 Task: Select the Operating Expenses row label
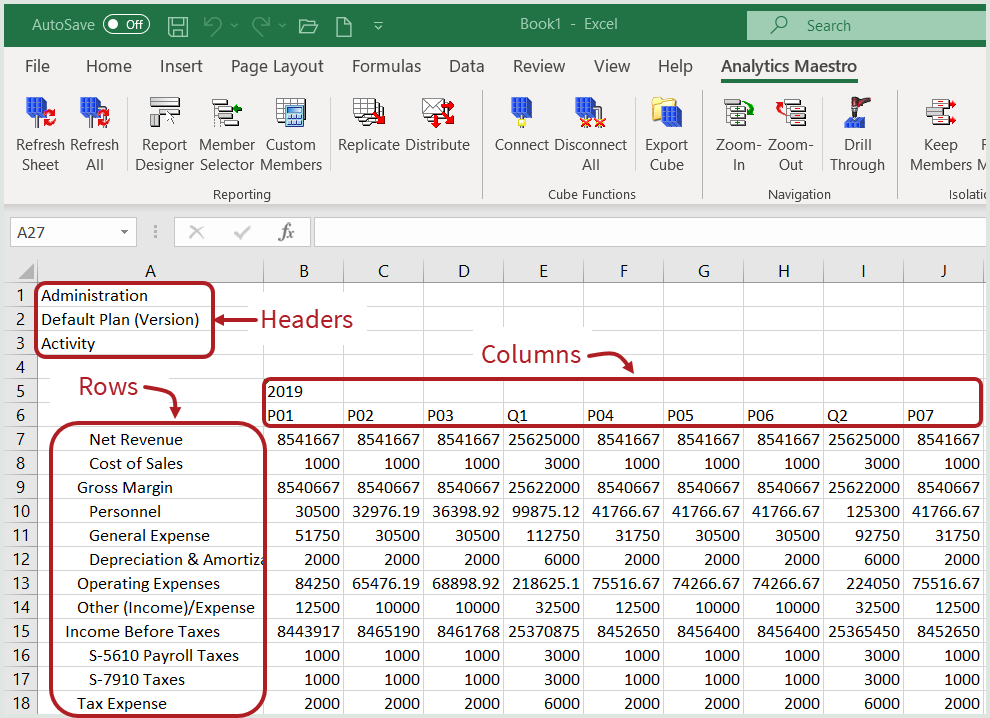coord(150,583)
